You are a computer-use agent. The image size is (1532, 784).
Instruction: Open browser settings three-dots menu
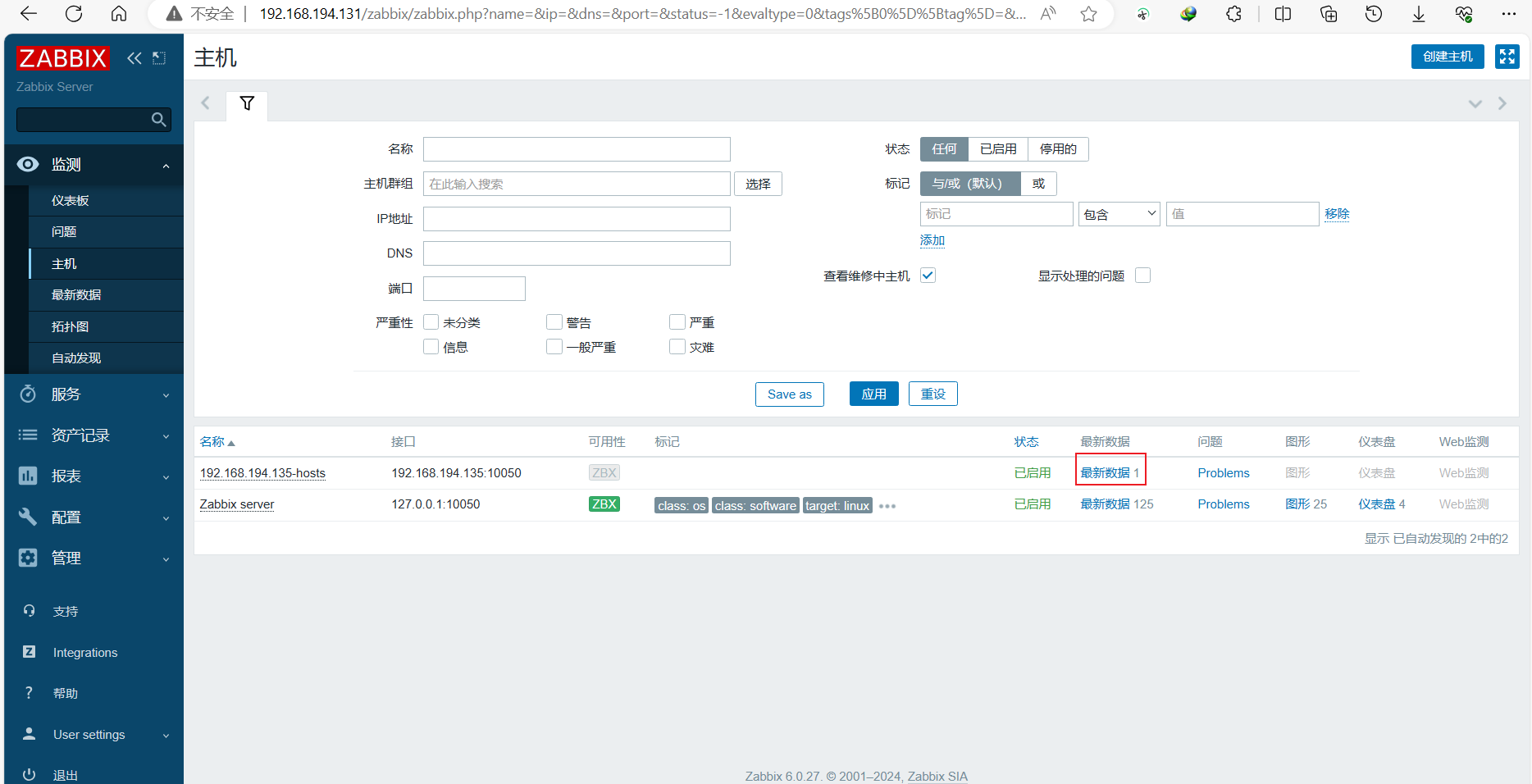point(1509,14)
